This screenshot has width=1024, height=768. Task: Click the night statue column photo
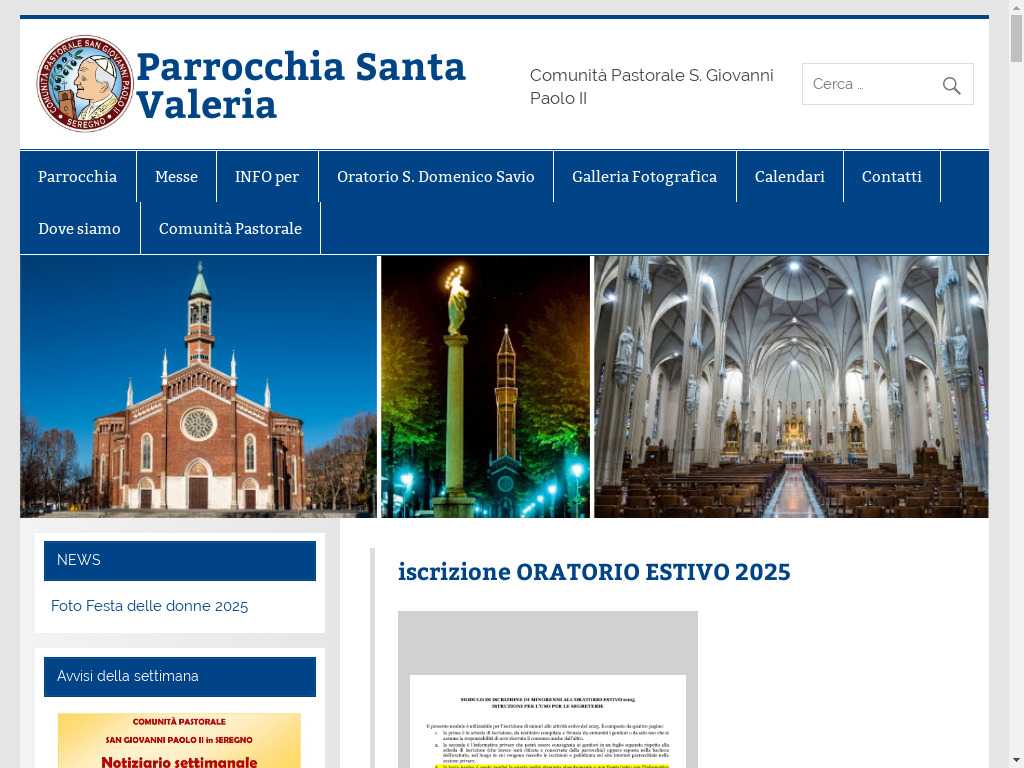[485, 387]
